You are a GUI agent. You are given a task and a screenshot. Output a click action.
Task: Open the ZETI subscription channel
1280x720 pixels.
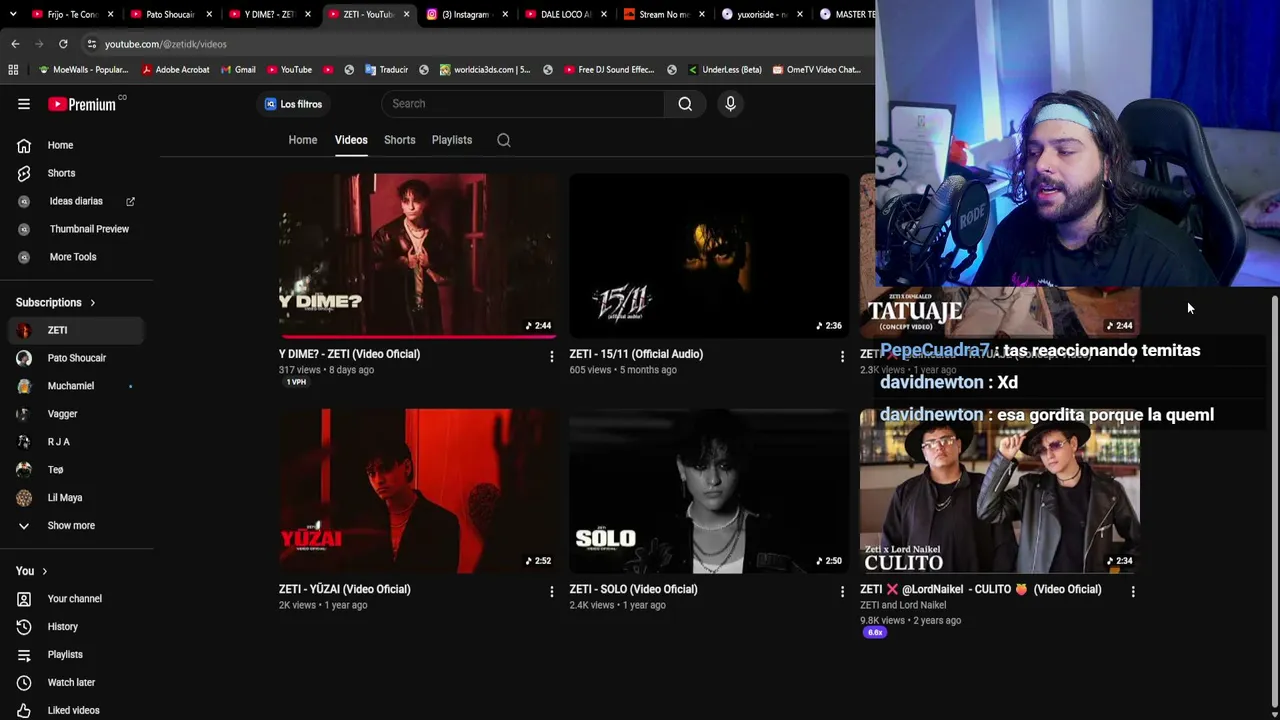point(77,330)
